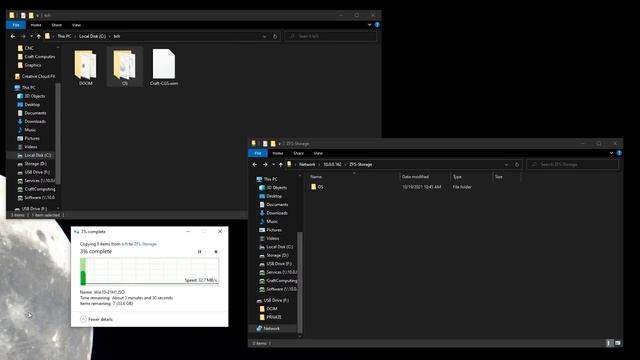Open recent locations dropdown in ZFS-Storage window
The width and height of the screenshot is (640, 360).
coord(273,164)
